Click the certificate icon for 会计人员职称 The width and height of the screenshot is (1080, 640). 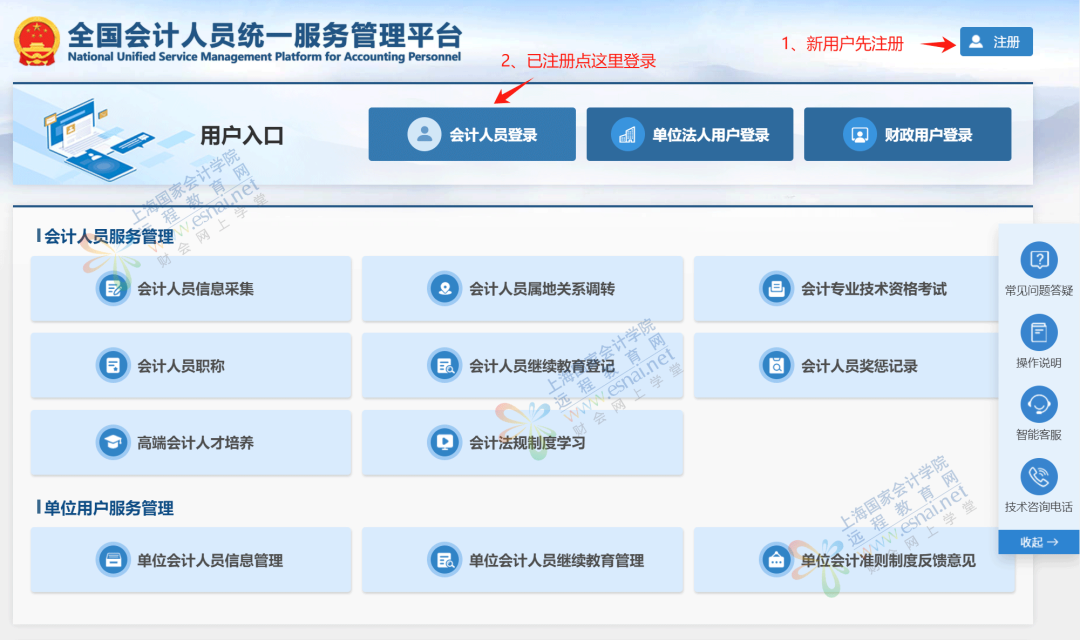click(113, 366)
